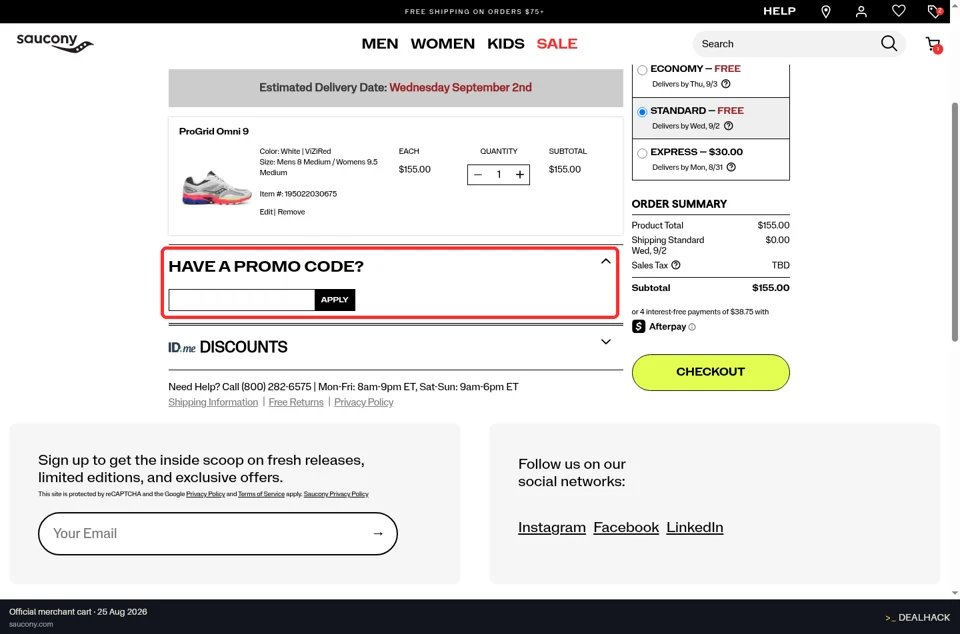Proceed with the CHECKOUT button

point(710,372)
